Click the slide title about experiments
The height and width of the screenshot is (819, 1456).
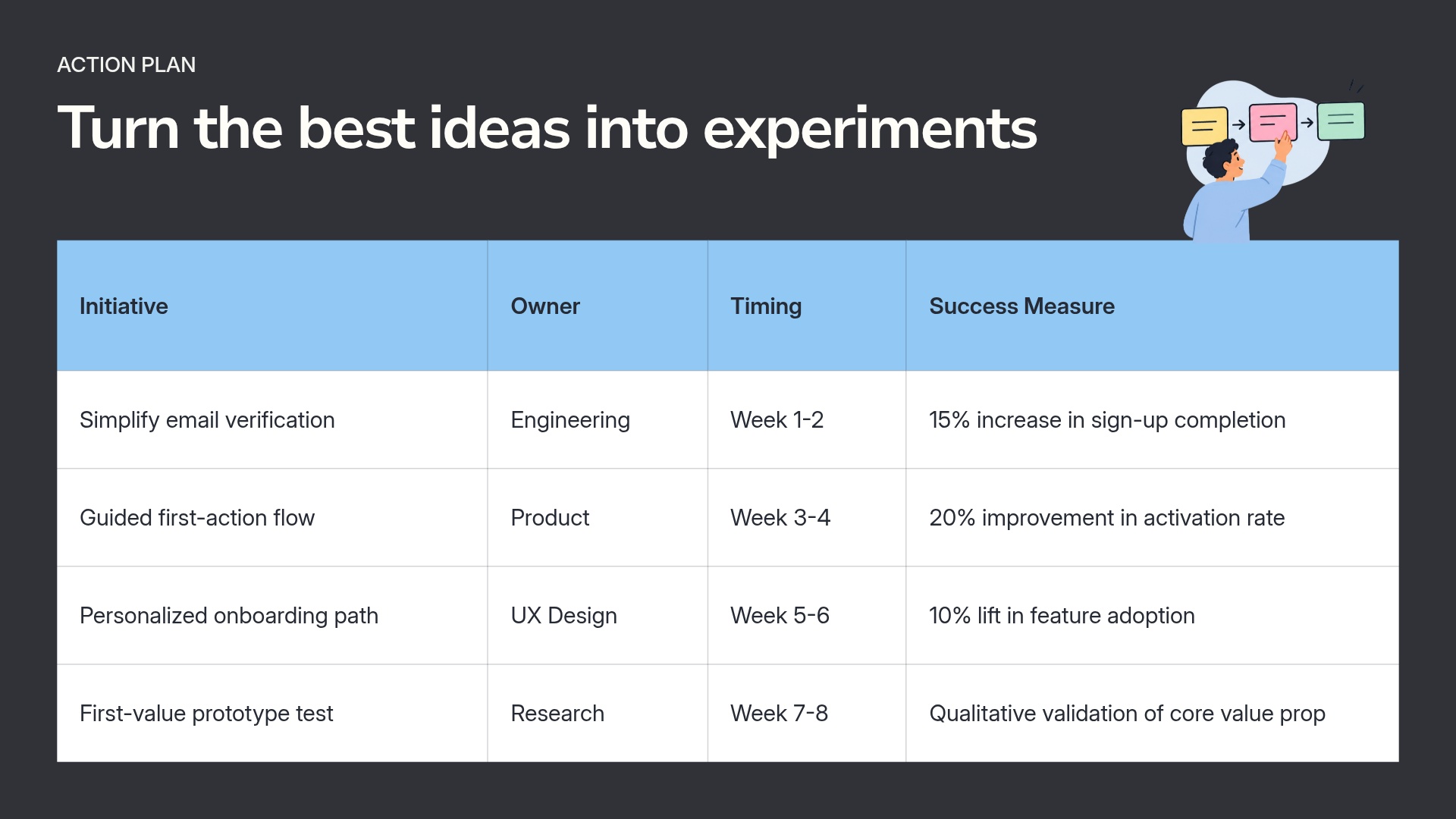547,128
